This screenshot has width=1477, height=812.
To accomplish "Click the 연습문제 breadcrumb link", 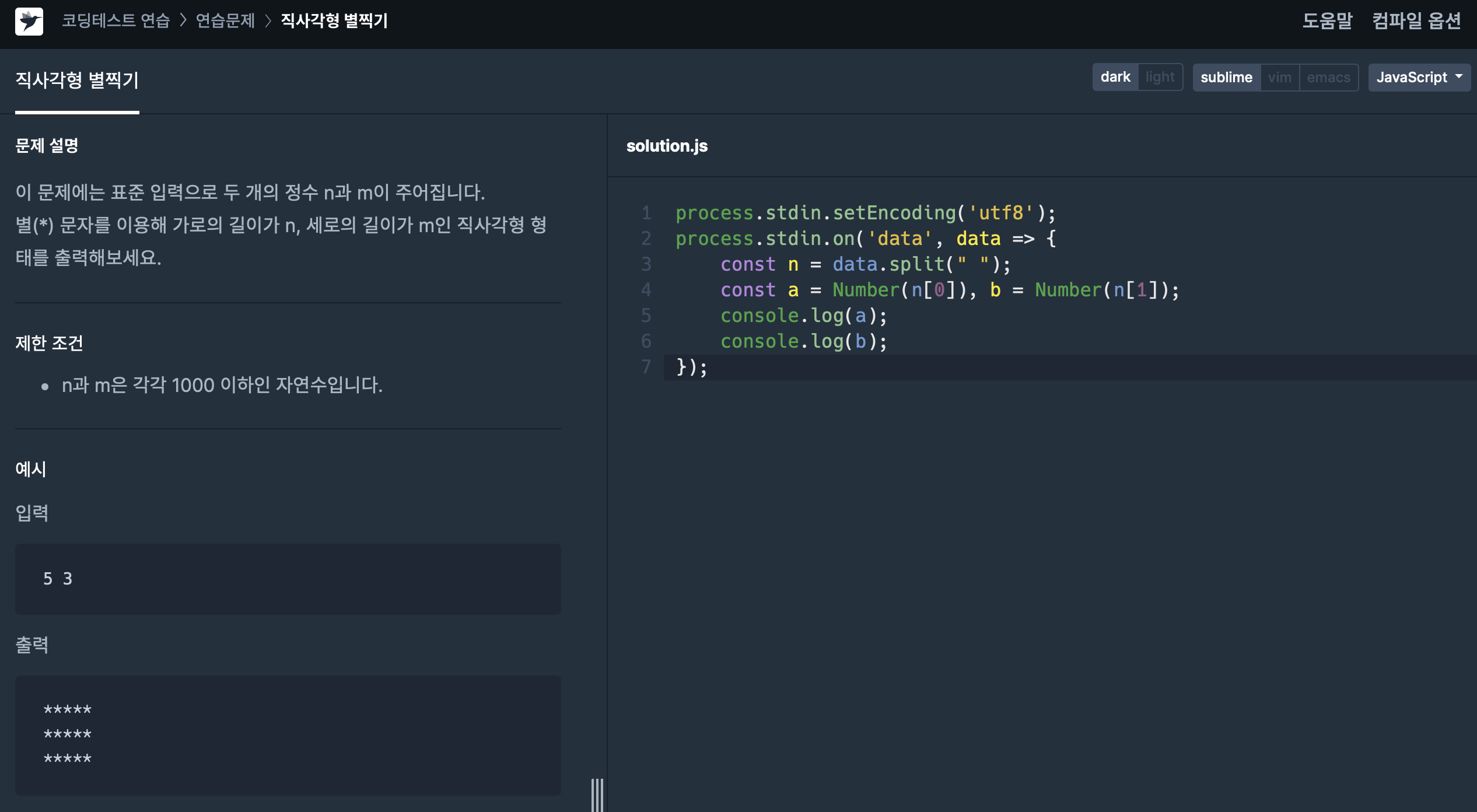I will pos(225,21).
